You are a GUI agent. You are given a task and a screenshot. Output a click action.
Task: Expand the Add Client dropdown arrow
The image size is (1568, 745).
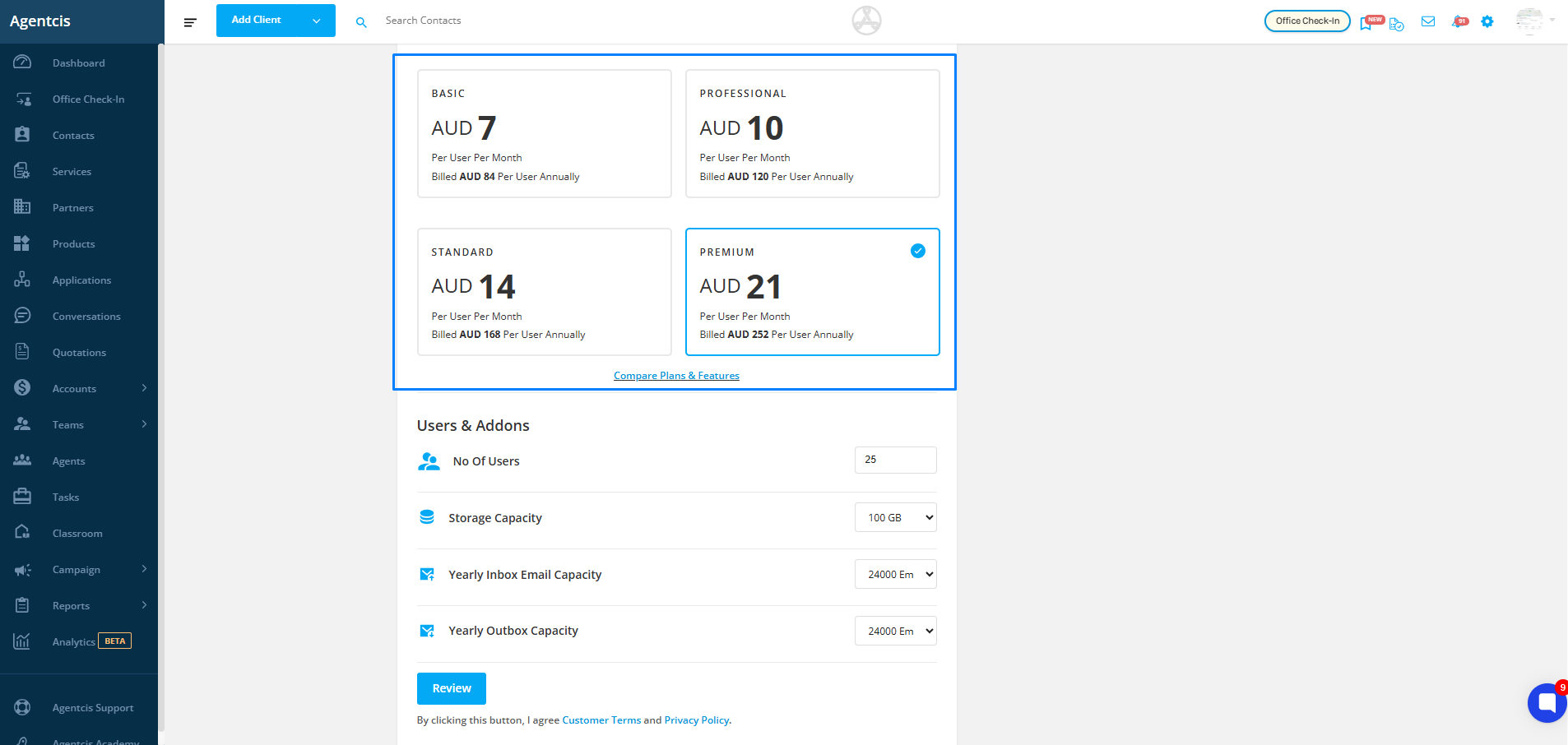(317, 21)
